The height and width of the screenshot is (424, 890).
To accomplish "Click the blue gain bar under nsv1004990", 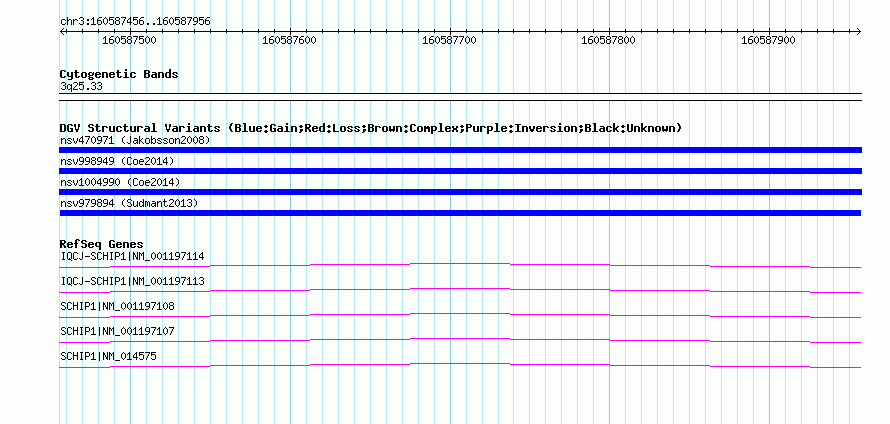I will pyautogui.click(x=460, y=192).
